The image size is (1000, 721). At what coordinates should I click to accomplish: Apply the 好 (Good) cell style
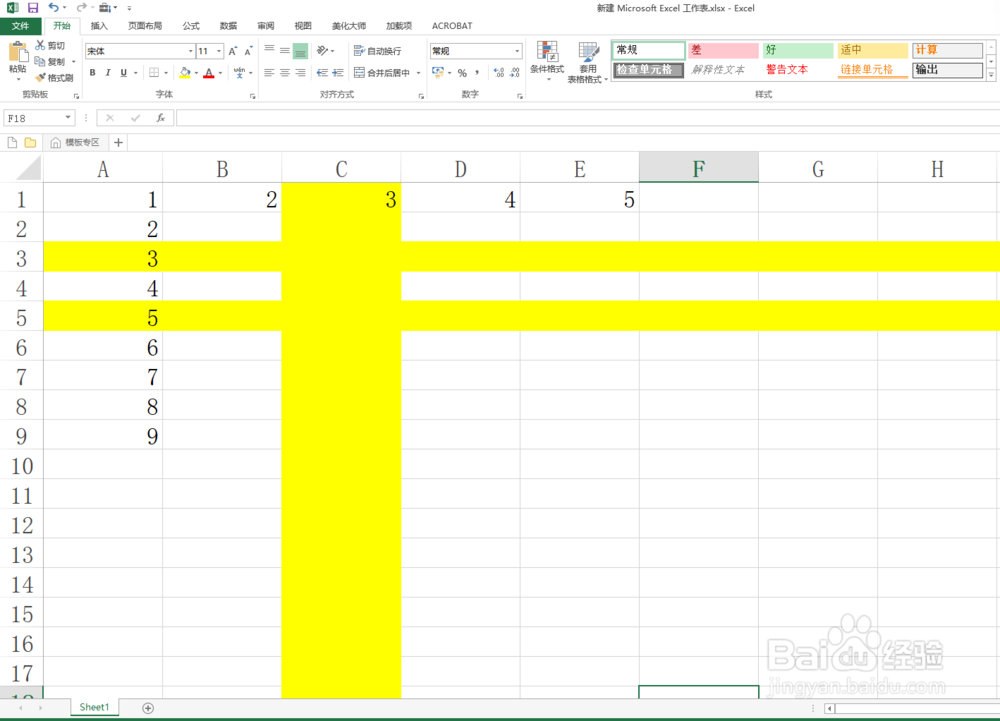pos(798,50)
